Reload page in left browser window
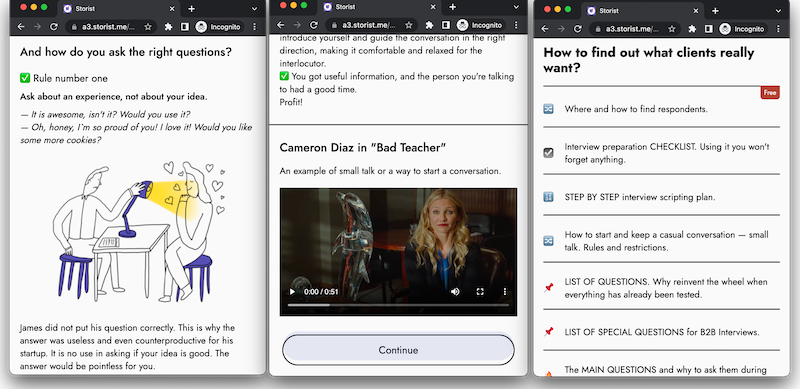This screenshot has height=389, width=800. (x=54, y=27)
